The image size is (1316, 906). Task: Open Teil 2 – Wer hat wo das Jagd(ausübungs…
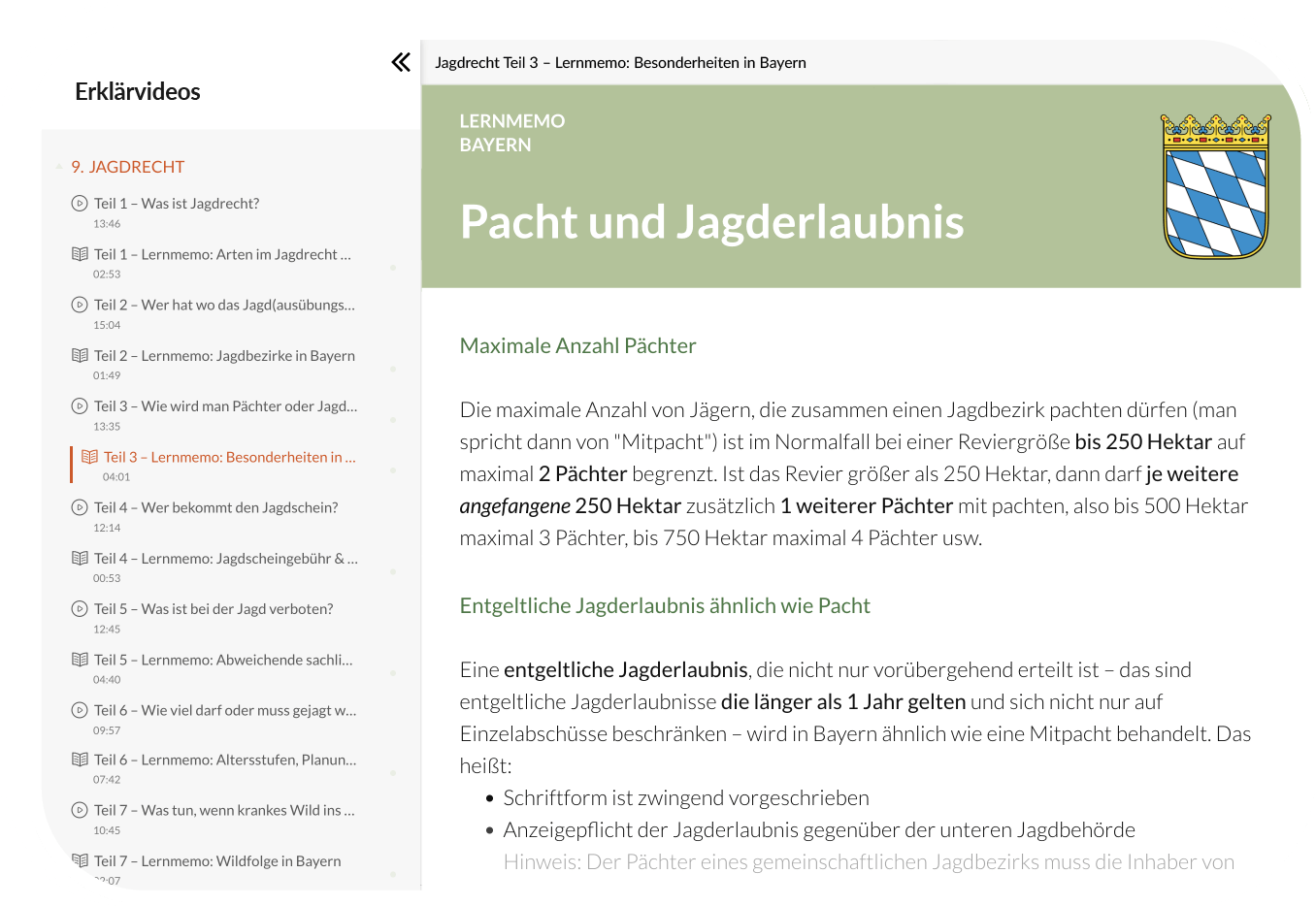click(x=224, y=305)
